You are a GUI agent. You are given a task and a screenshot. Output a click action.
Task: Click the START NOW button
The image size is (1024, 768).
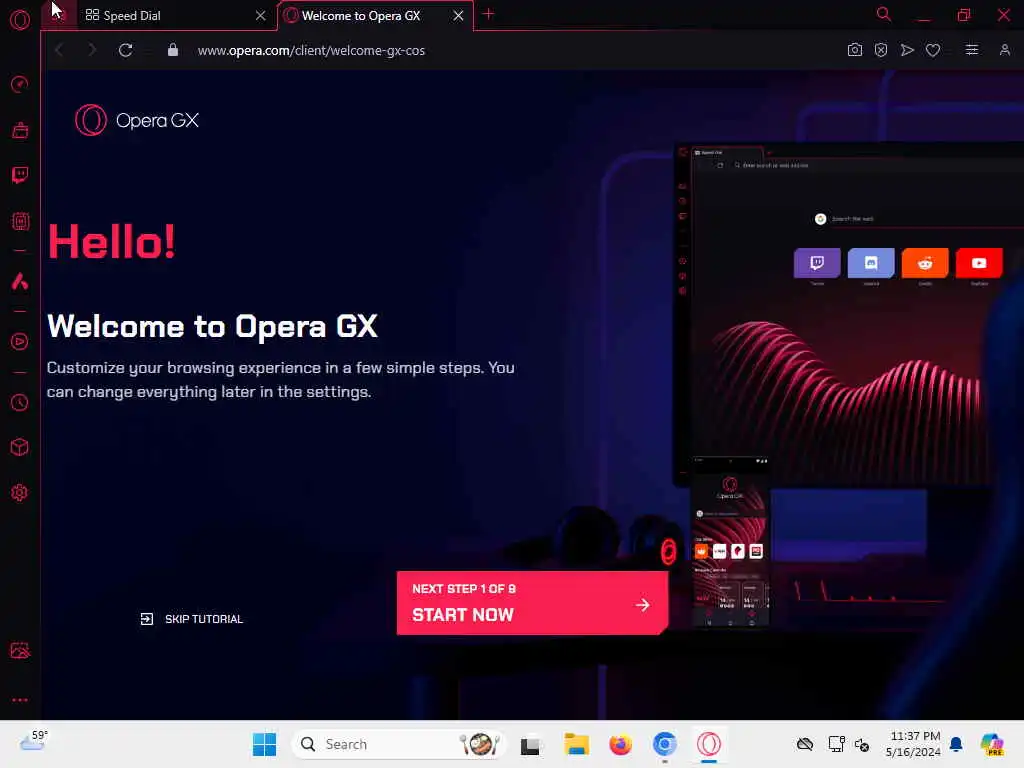tap(532, 603)
